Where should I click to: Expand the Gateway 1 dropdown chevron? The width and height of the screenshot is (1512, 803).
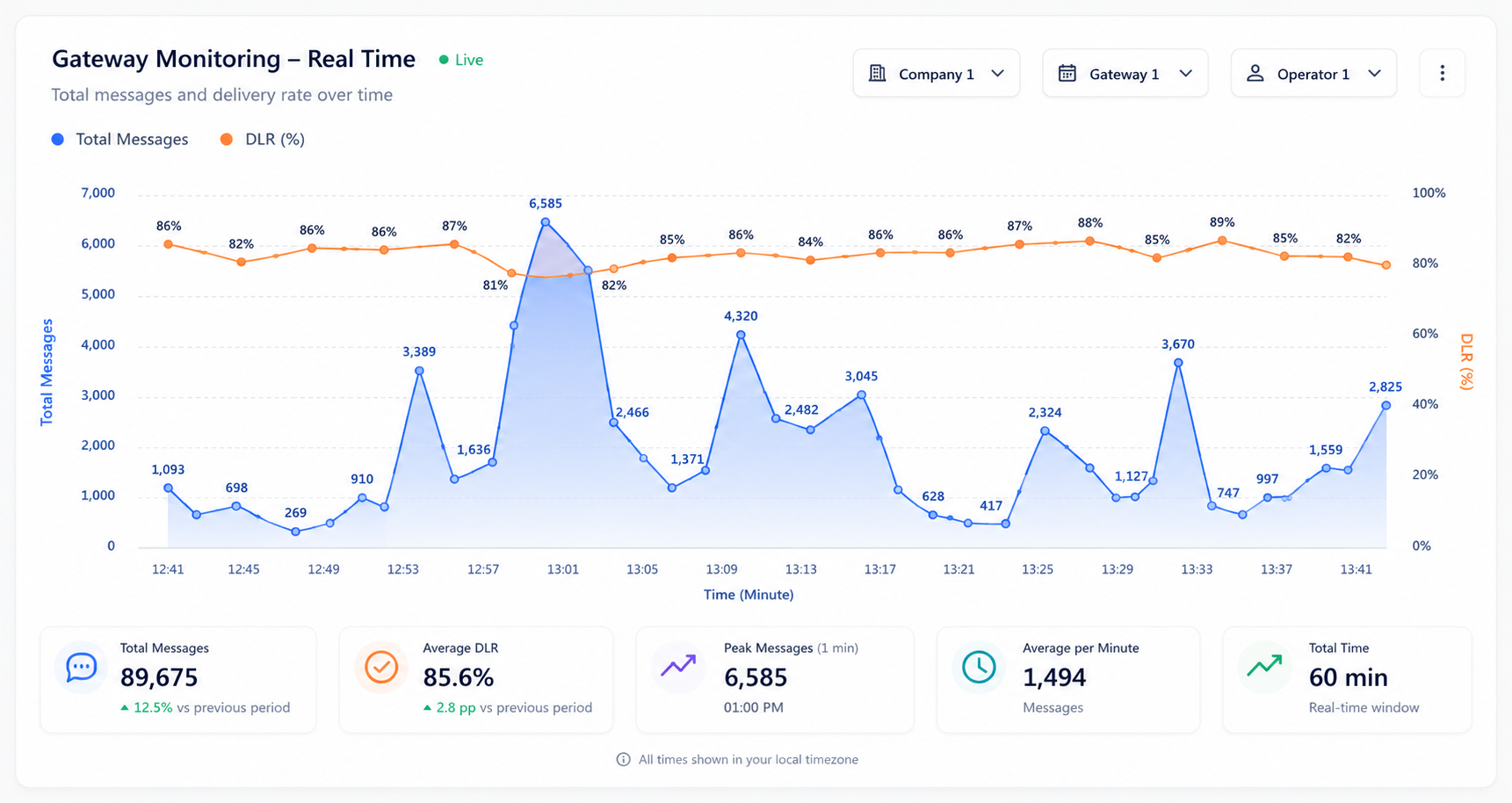click(1186, 74)
